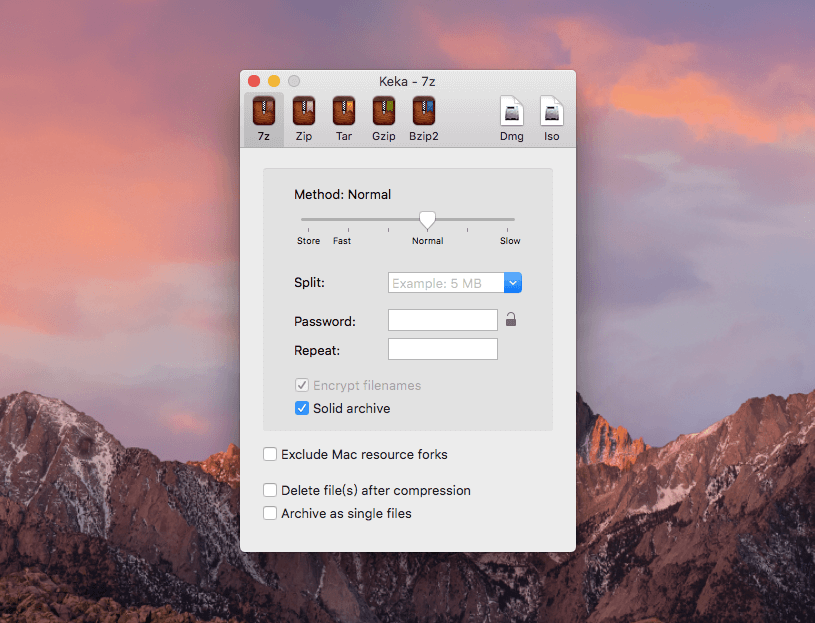Image resolution: width=815 pixels, height=623 pixels.
Task: Click the 'Method: Normal' heading text
Action: (343, 194)
